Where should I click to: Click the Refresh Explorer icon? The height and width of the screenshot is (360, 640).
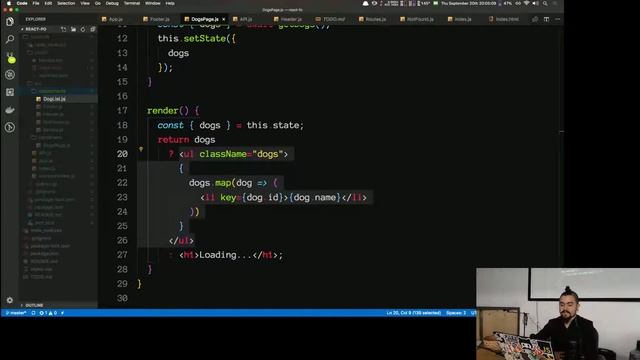83,29
